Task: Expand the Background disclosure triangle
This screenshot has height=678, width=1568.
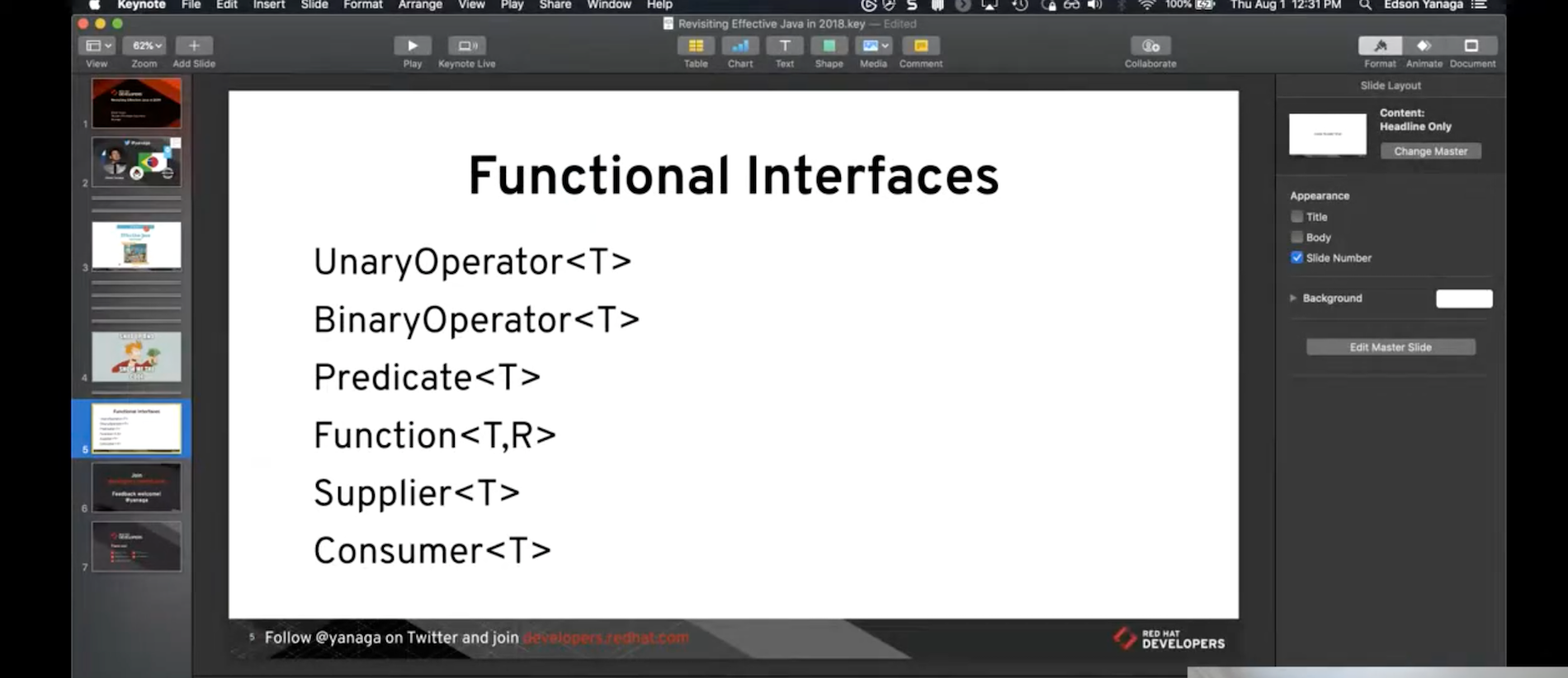Action: coord(1293,299)
